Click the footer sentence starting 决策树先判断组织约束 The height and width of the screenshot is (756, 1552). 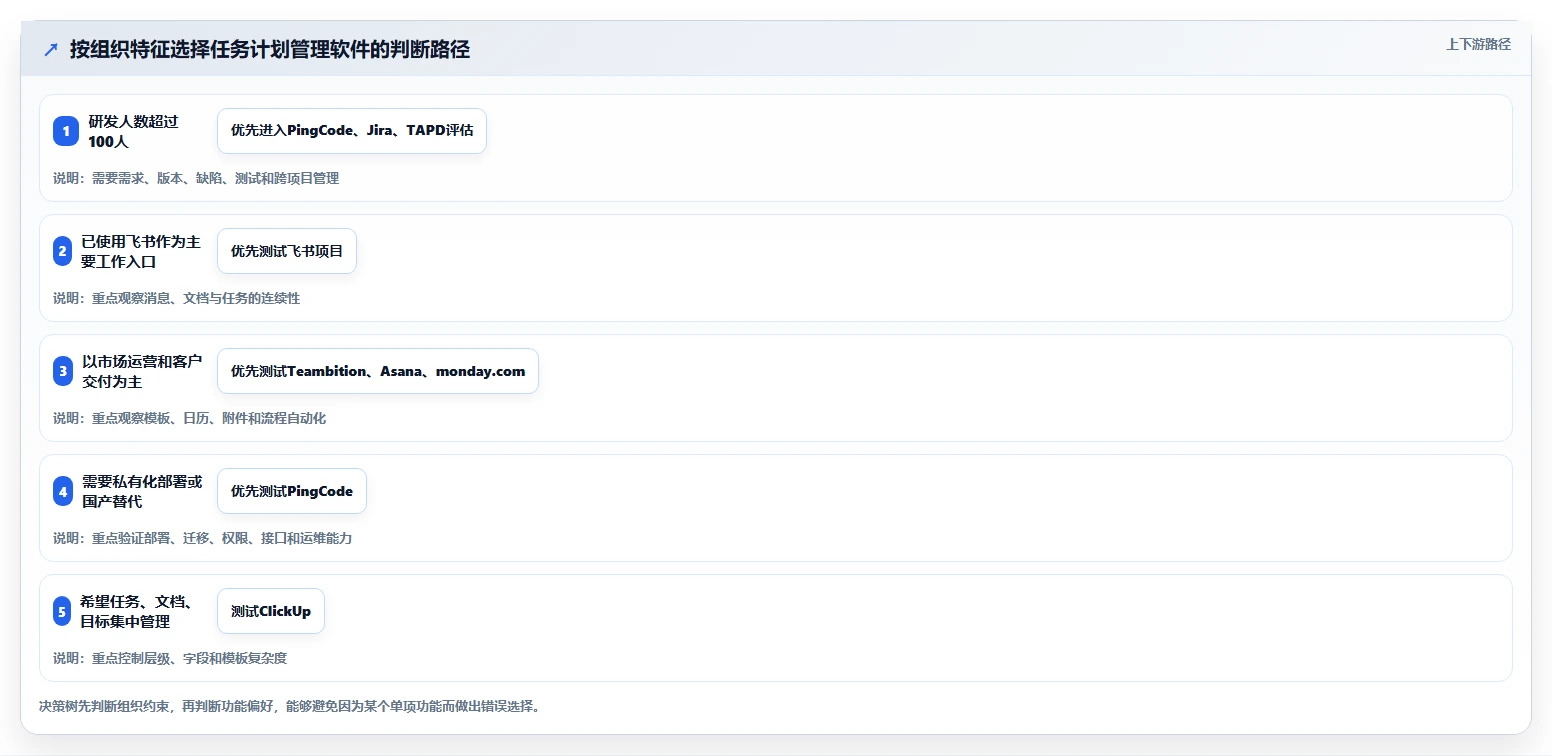click(x=291, y=706)
